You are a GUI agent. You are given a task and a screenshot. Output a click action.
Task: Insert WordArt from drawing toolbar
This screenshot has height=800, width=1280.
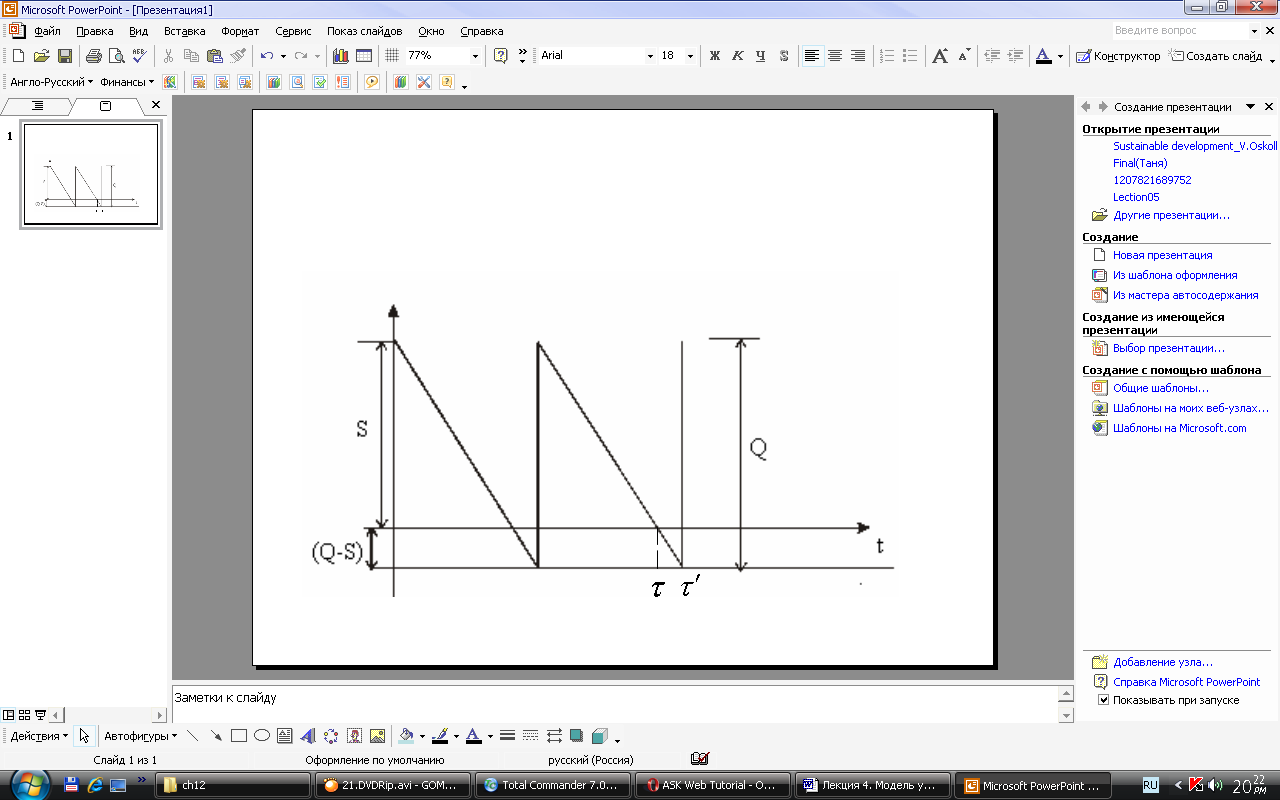[x=308, y=736]
